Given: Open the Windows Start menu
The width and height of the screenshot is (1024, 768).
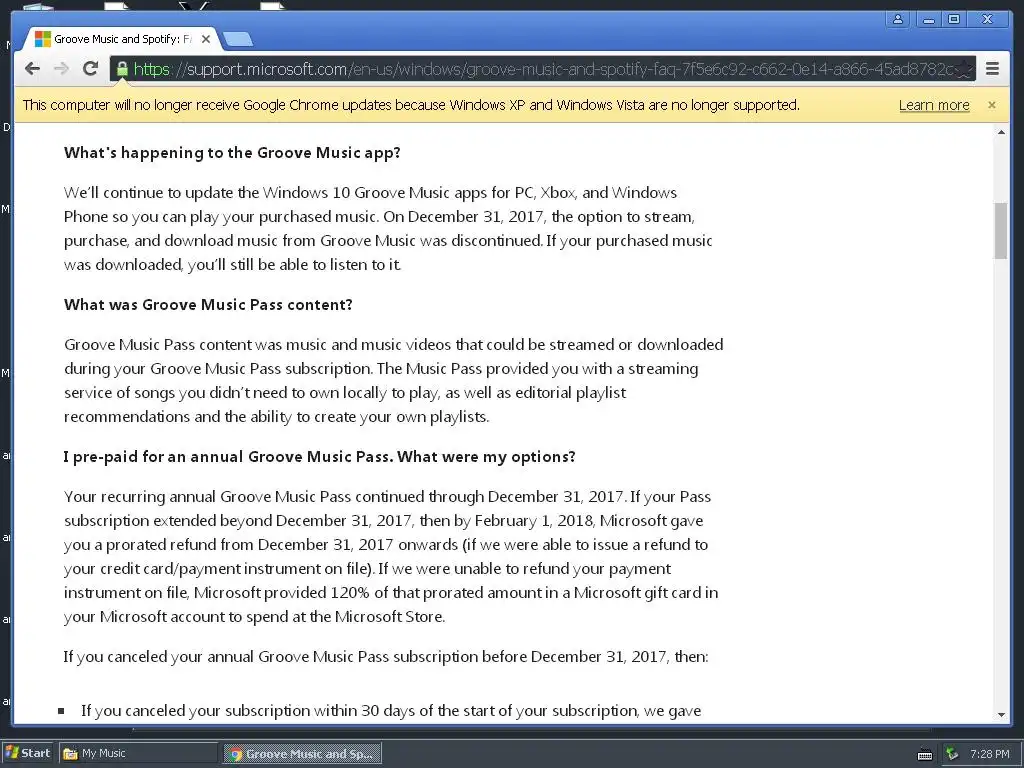Looking at the screenshot, I should pyautogui.click(x=27, y=753).
